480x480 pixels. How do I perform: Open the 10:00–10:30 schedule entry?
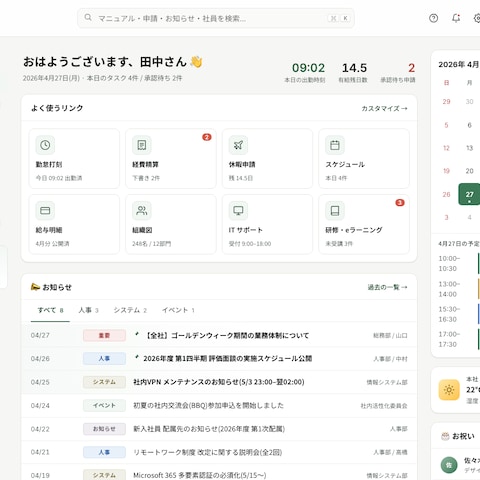coord(459,263)
